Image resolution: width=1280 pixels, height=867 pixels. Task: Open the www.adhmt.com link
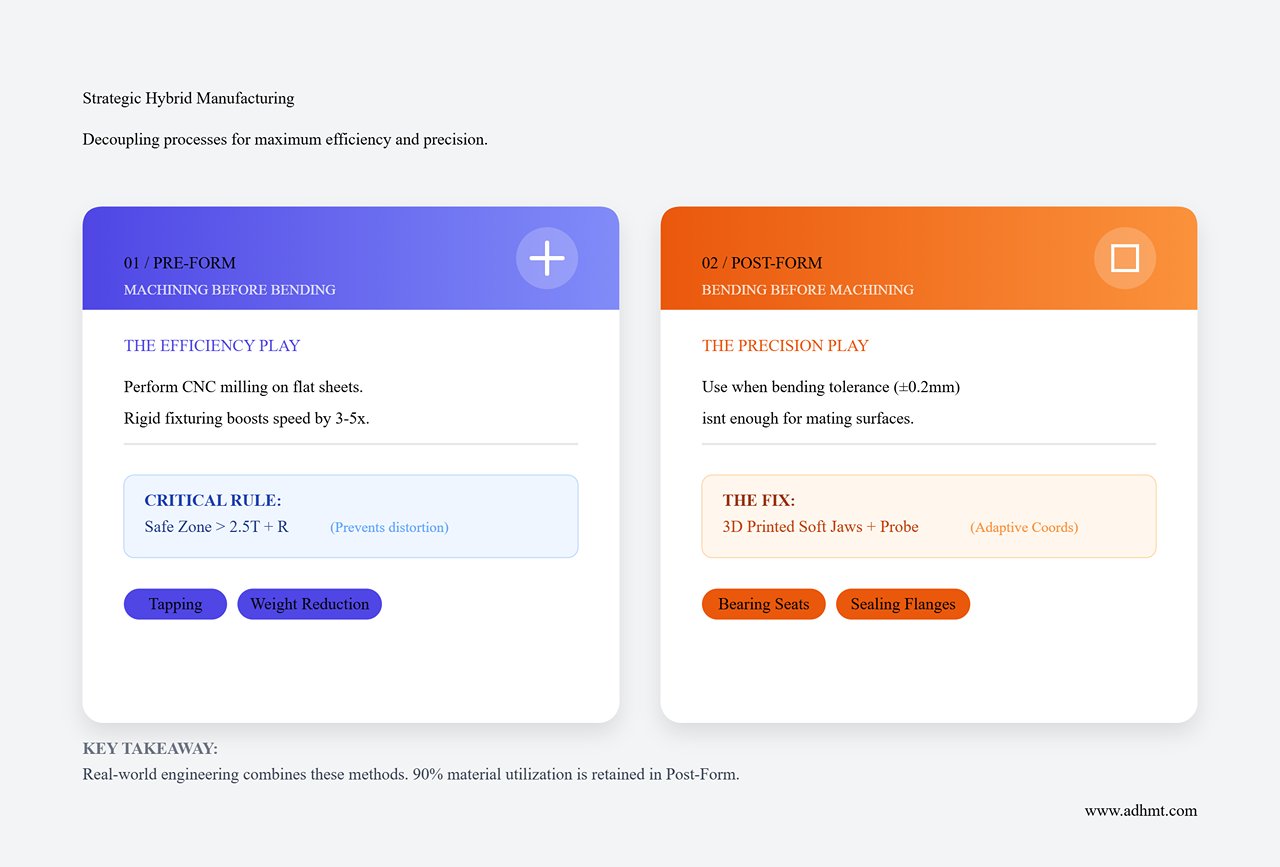pyautogui.click(x=1140, y=810)
